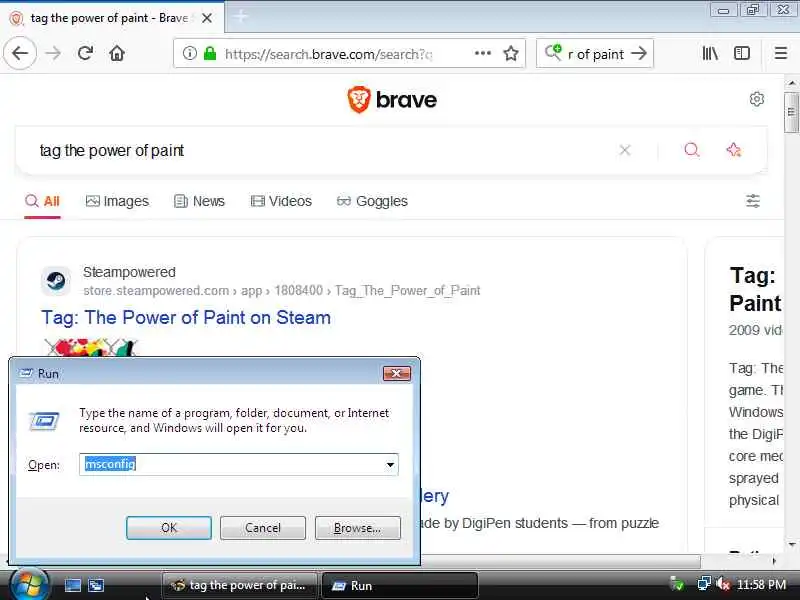Image resolution: width=800 pixels, height=600 pixels.
Task: Open 'Tag: The Power of Paint on Steam' link
Action: [x=186, y=317]
